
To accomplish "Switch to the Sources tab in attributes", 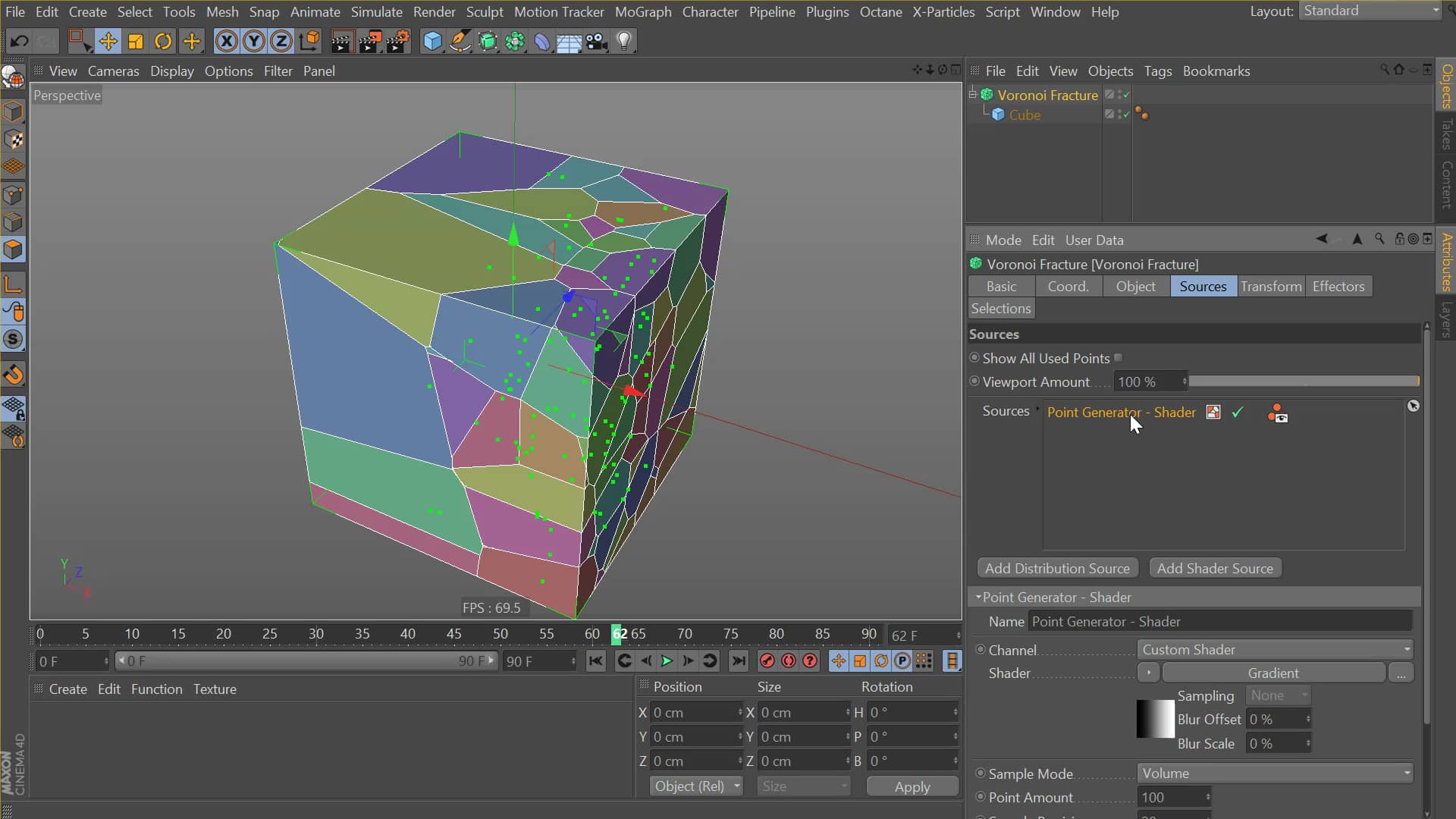I will pos(1203,286).
